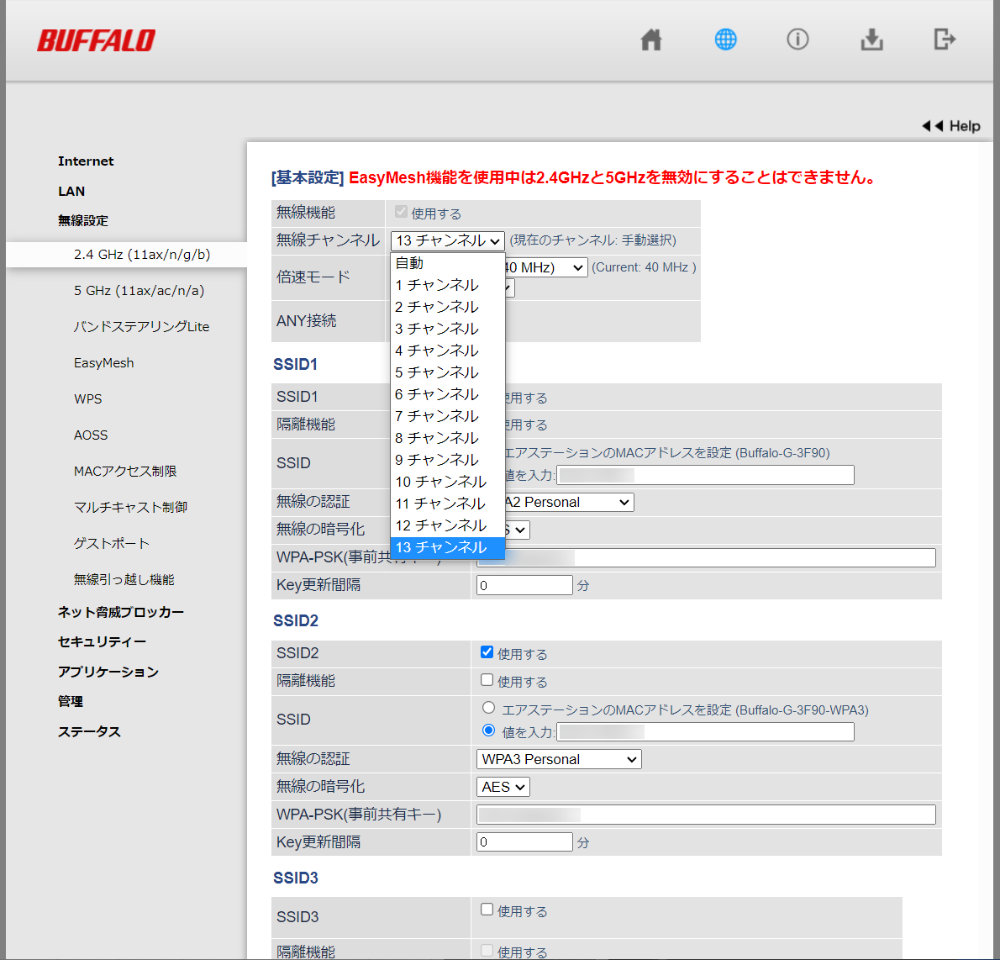Toggle 無線機能 使用する checkbox
The height and width of the screenshot is (960, 1000).
401,212
